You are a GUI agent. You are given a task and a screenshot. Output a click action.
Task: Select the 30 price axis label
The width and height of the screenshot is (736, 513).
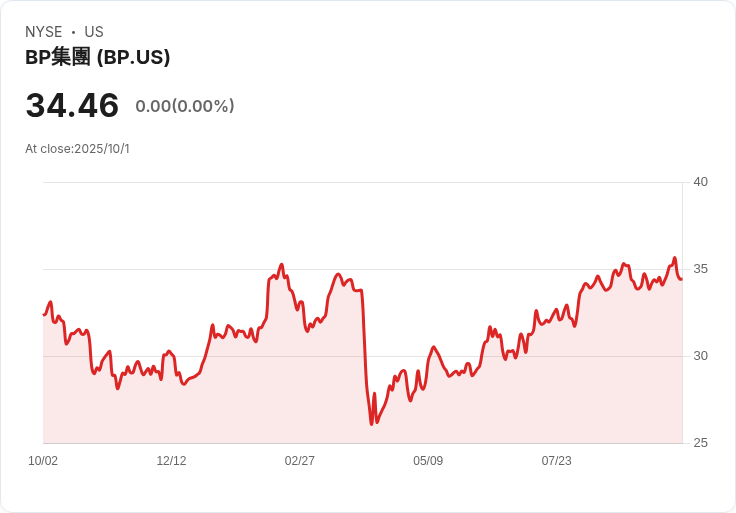(x=700, y=356)
